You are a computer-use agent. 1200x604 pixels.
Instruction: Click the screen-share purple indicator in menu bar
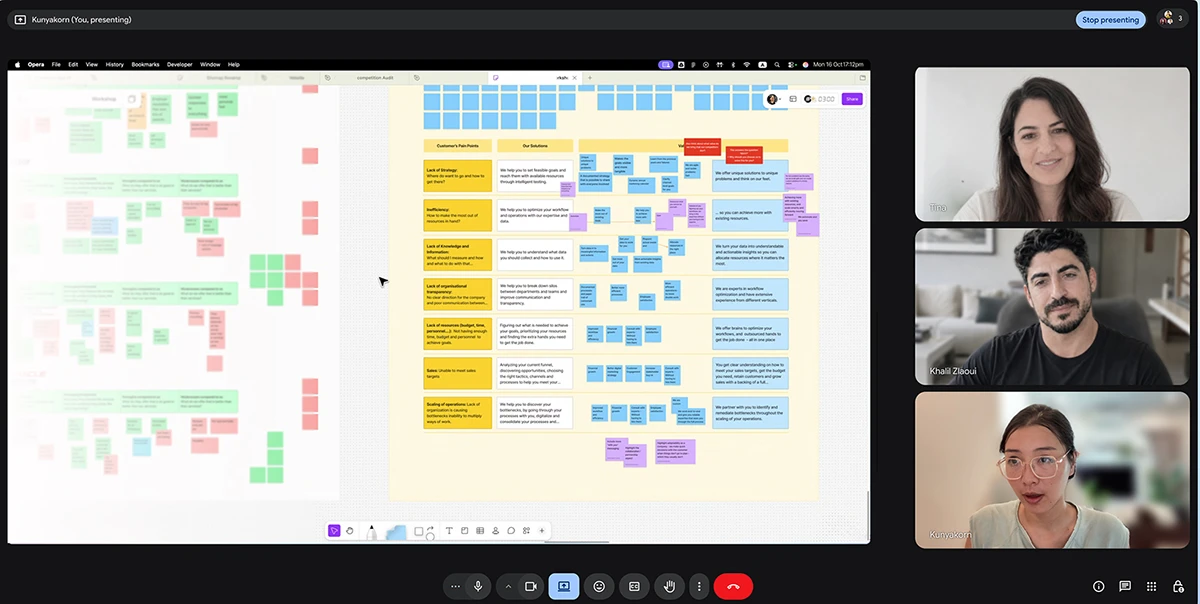pyautogui.click(x=665, y=64)
